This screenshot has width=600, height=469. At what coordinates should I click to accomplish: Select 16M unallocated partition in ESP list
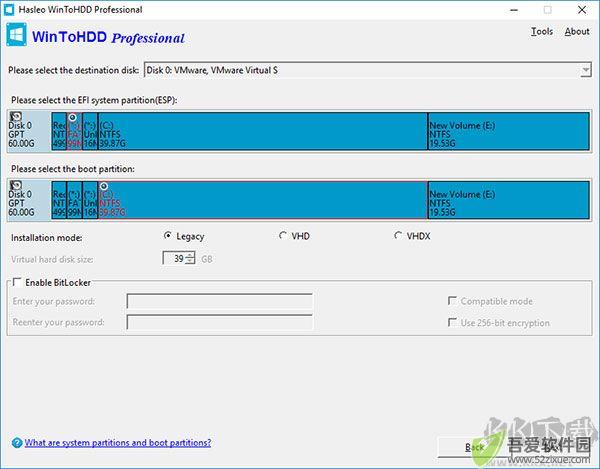coord(90,131)
